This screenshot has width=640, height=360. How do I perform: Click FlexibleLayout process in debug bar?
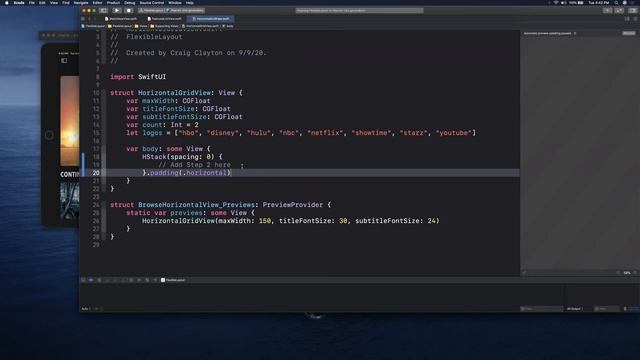(173, 280)
